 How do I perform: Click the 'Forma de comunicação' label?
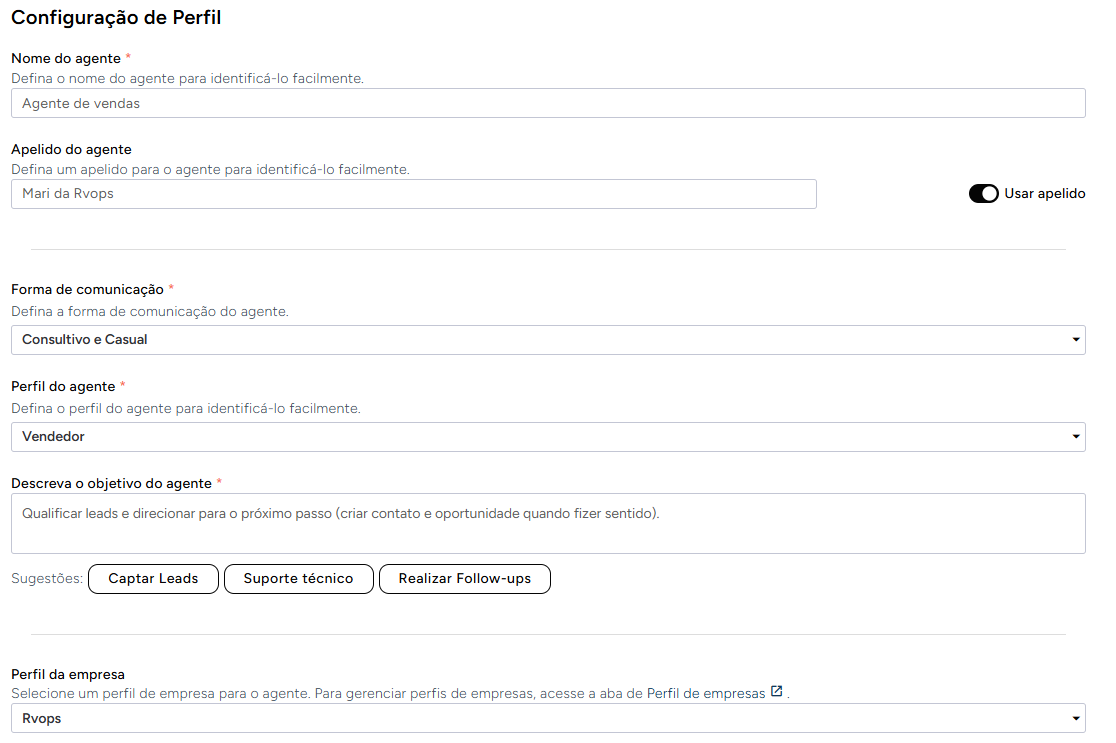[x=87, y=290]
